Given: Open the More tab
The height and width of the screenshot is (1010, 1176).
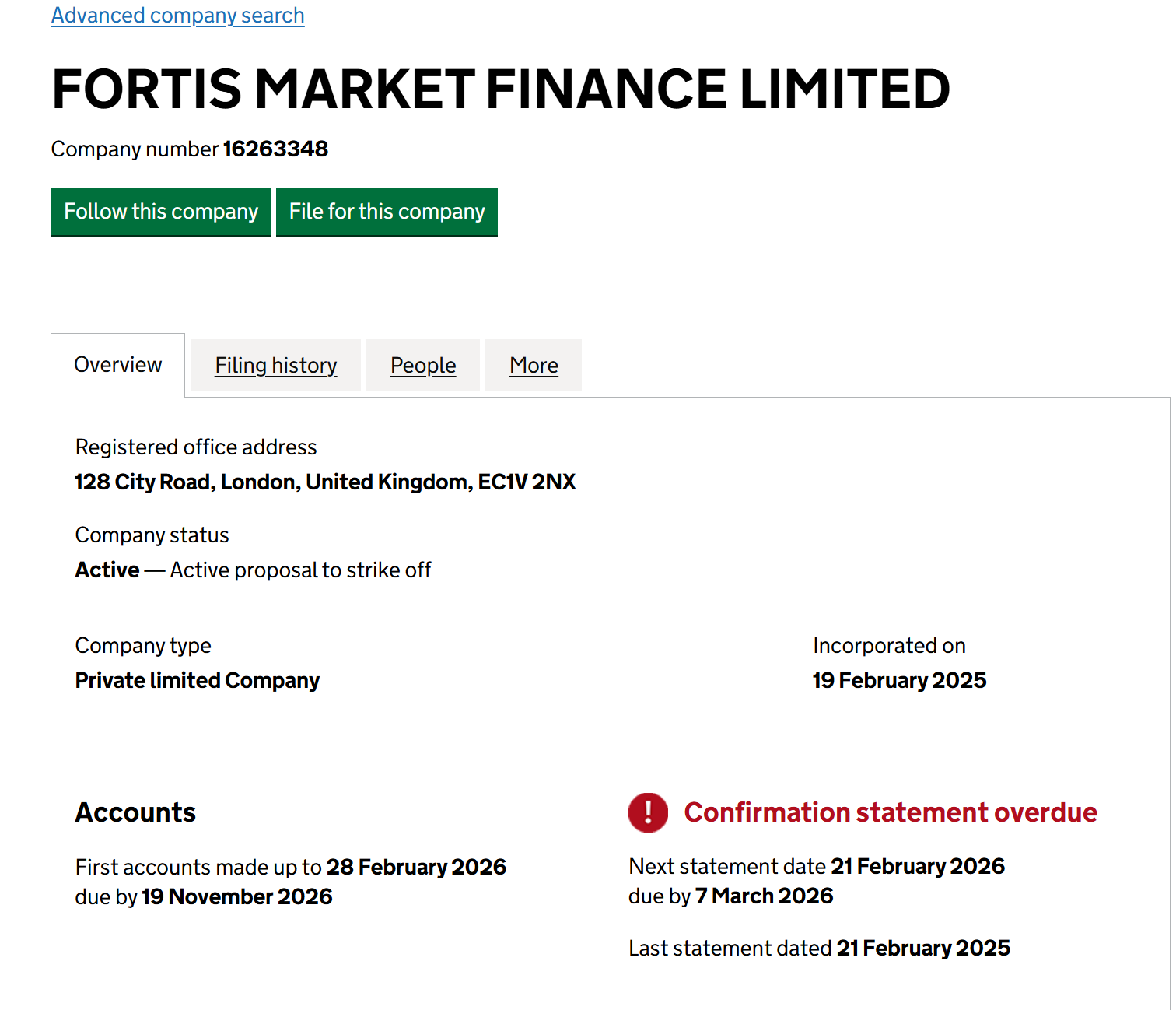Looking at the screenshot, I should (x=534, y=365).
